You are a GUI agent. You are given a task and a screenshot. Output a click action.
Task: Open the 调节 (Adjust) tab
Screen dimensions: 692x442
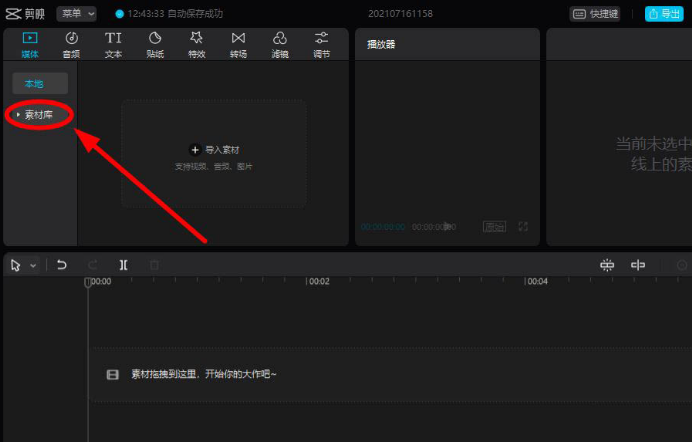click(321, 45)
